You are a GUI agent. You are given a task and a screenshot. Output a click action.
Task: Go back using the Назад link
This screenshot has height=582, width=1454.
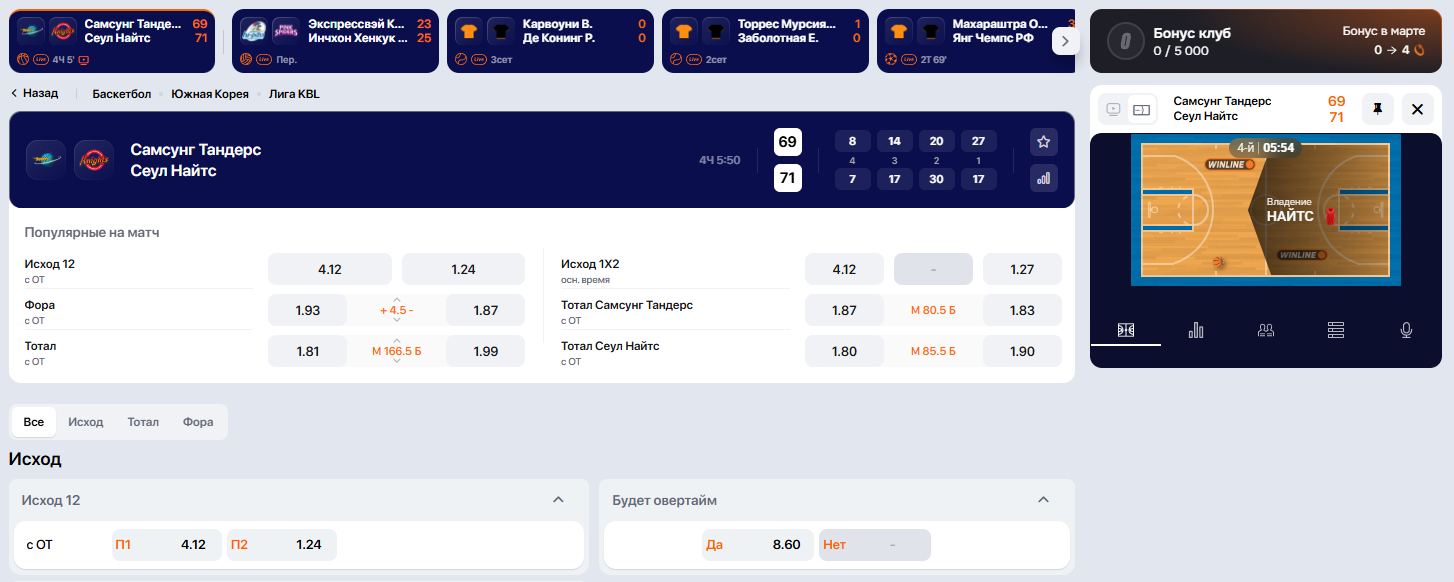point(34,94)
